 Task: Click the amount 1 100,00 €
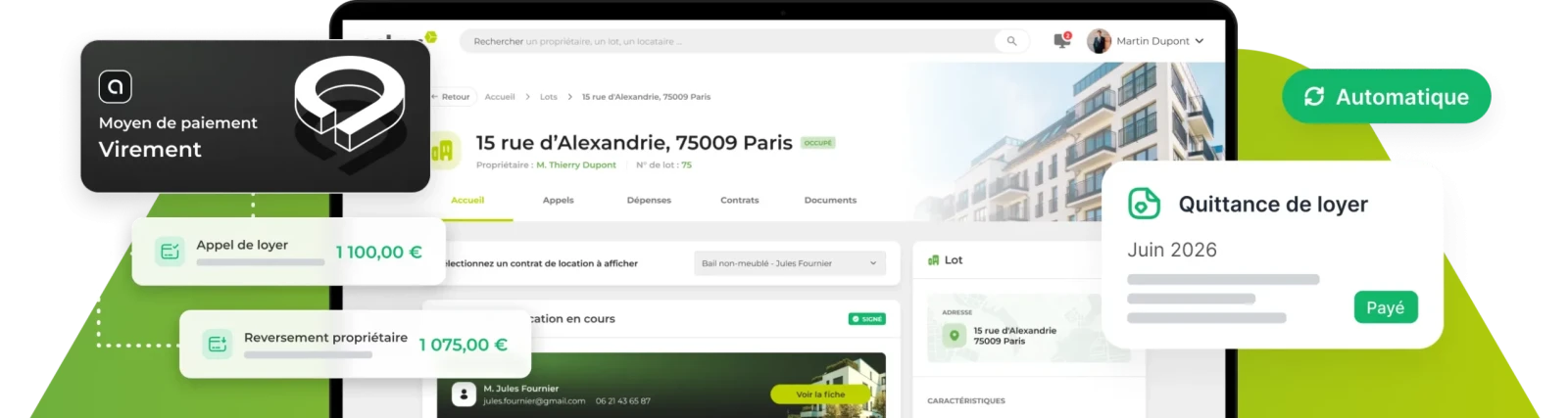378,253
